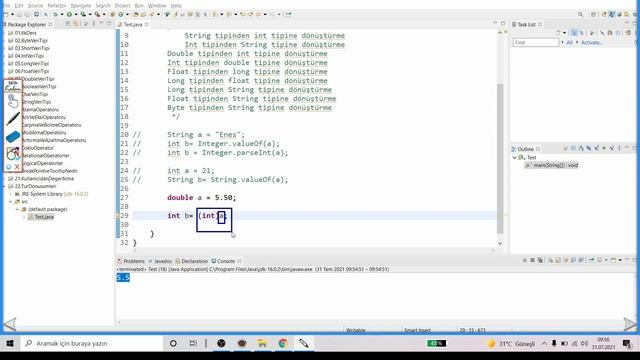Select 04.IntVeriTipi project
Screen dimensions: 640x360
(29, 56)
